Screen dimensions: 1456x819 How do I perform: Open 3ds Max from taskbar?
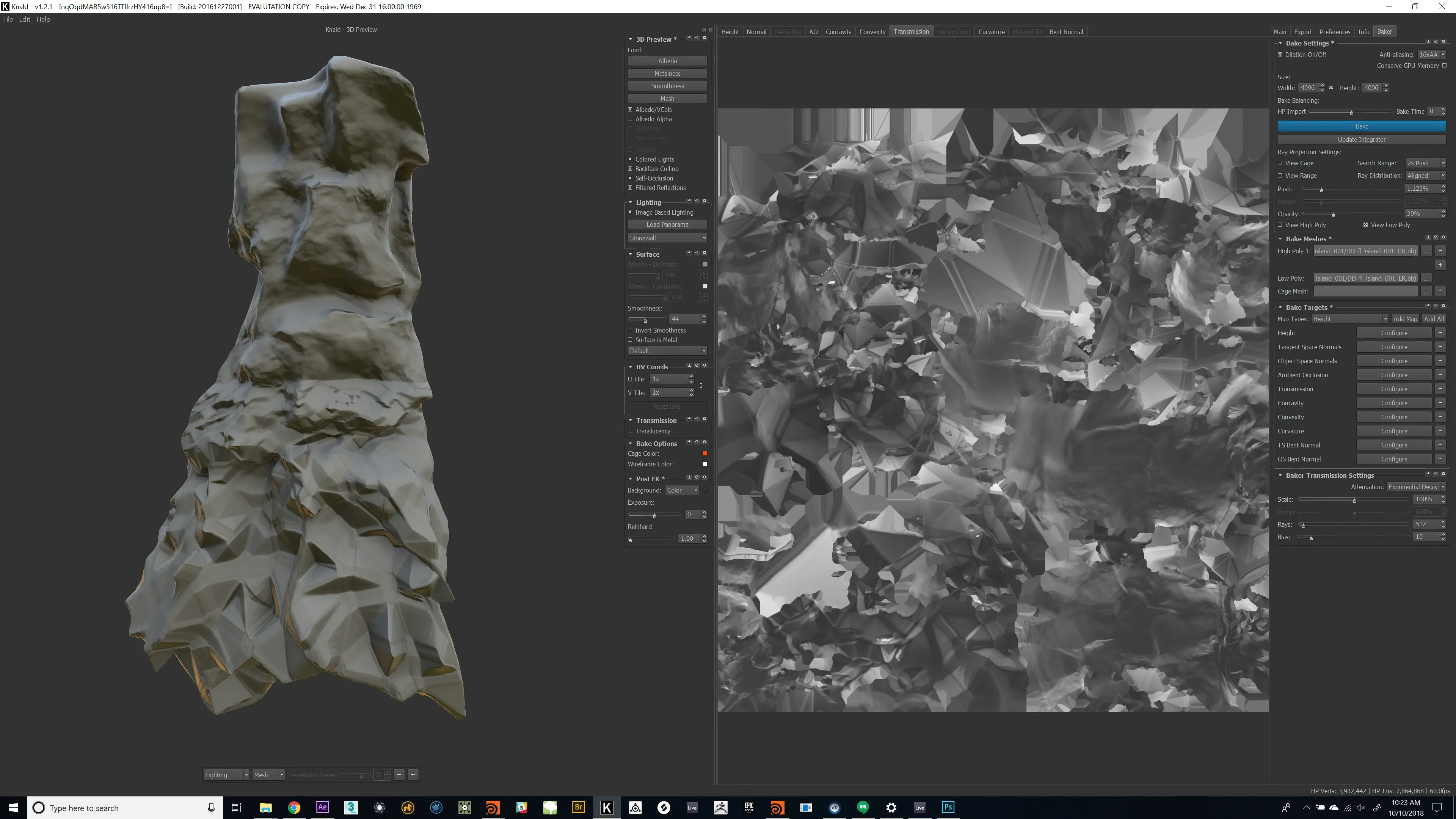pyautogui.click(x=351, y=807)
